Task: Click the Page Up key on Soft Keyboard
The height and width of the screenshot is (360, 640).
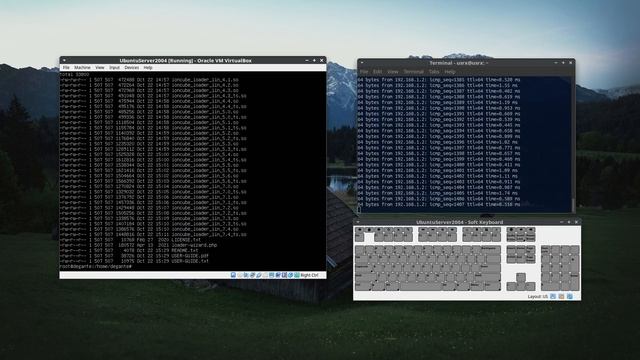Action: pyautogui.click(x=531, y=250)
